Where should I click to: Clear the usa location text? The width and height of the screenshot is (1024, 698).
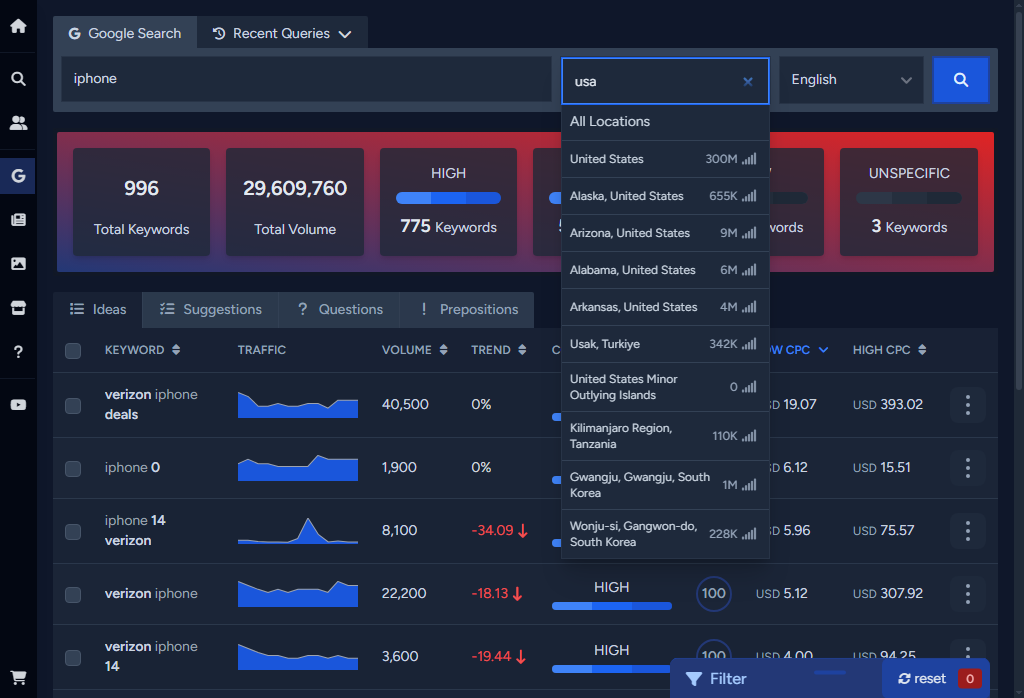748,82
